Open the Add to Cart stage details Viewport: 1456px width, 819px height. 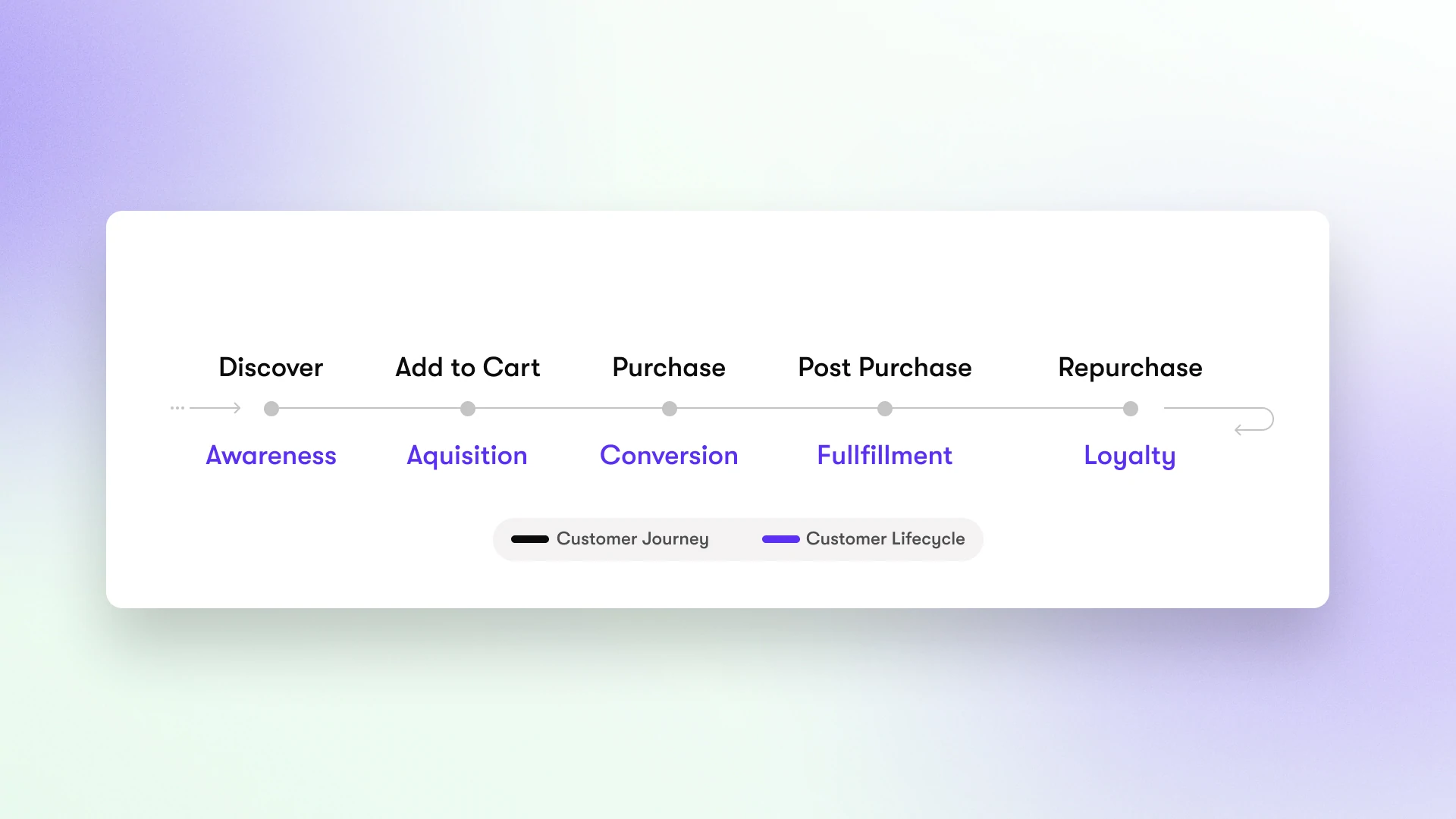coord(468,408)
